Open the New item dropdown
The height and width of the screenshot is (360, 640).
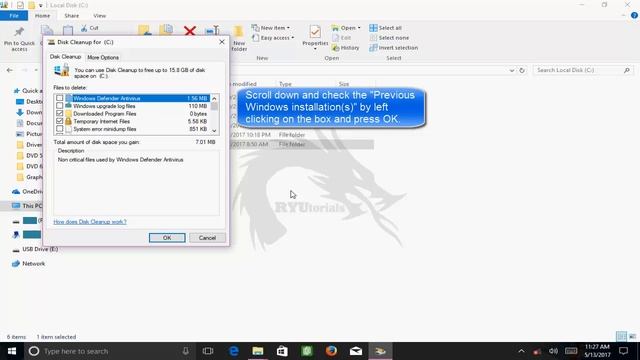(x=271, y=28)
